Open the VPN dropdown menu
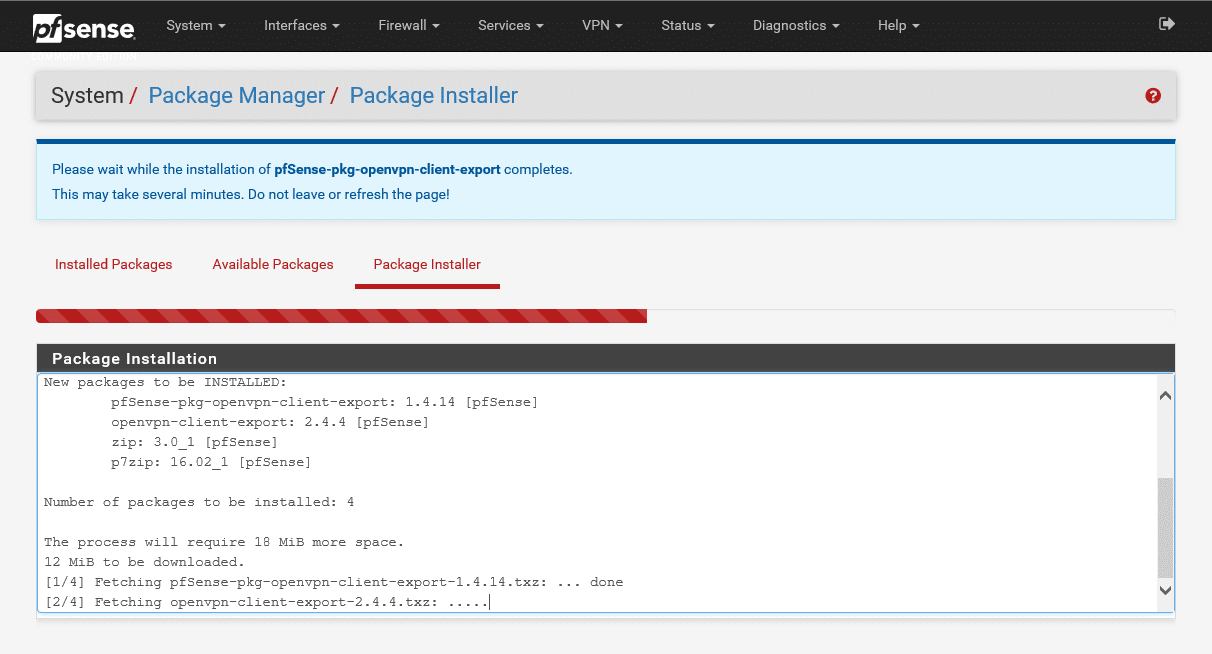 602,25
